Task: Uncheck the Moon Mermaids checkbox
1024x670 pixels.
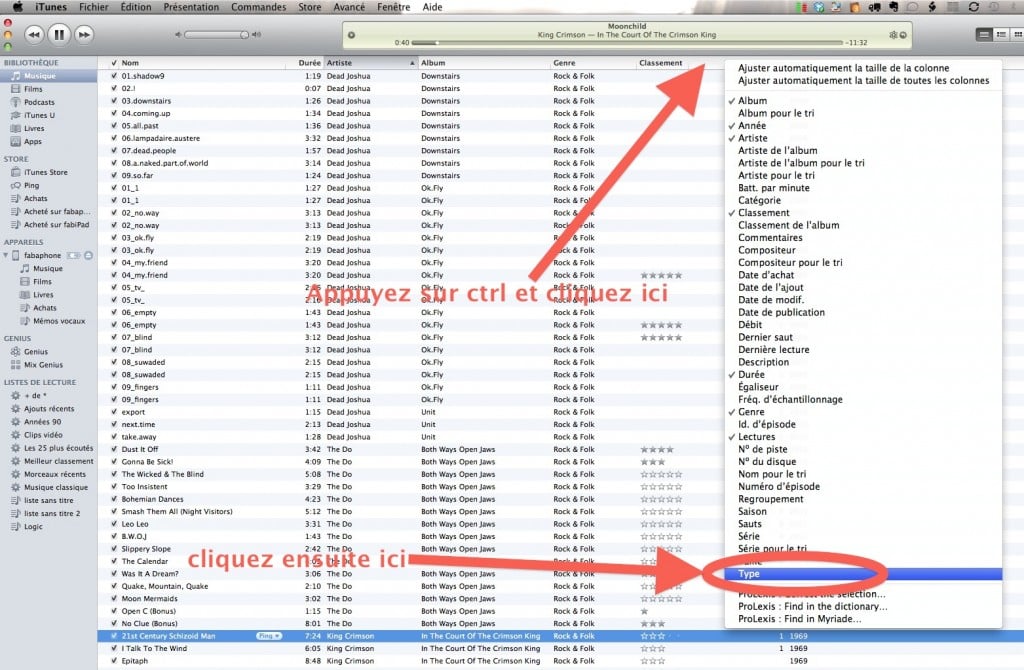Action: point(114,599)
